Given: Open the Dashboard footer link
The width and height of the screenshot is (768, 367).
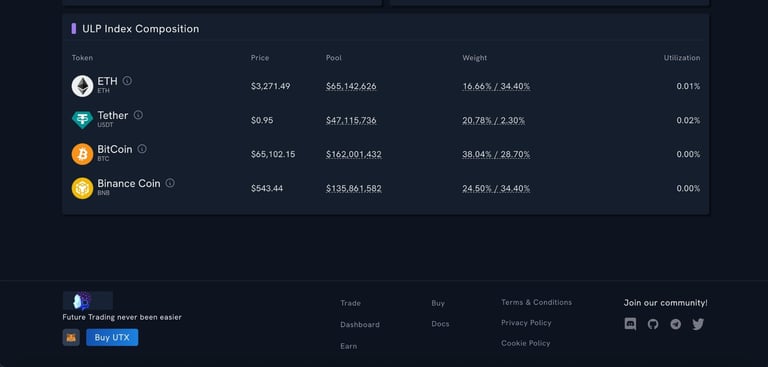Looking at the screenshot, I should [360, 324].
